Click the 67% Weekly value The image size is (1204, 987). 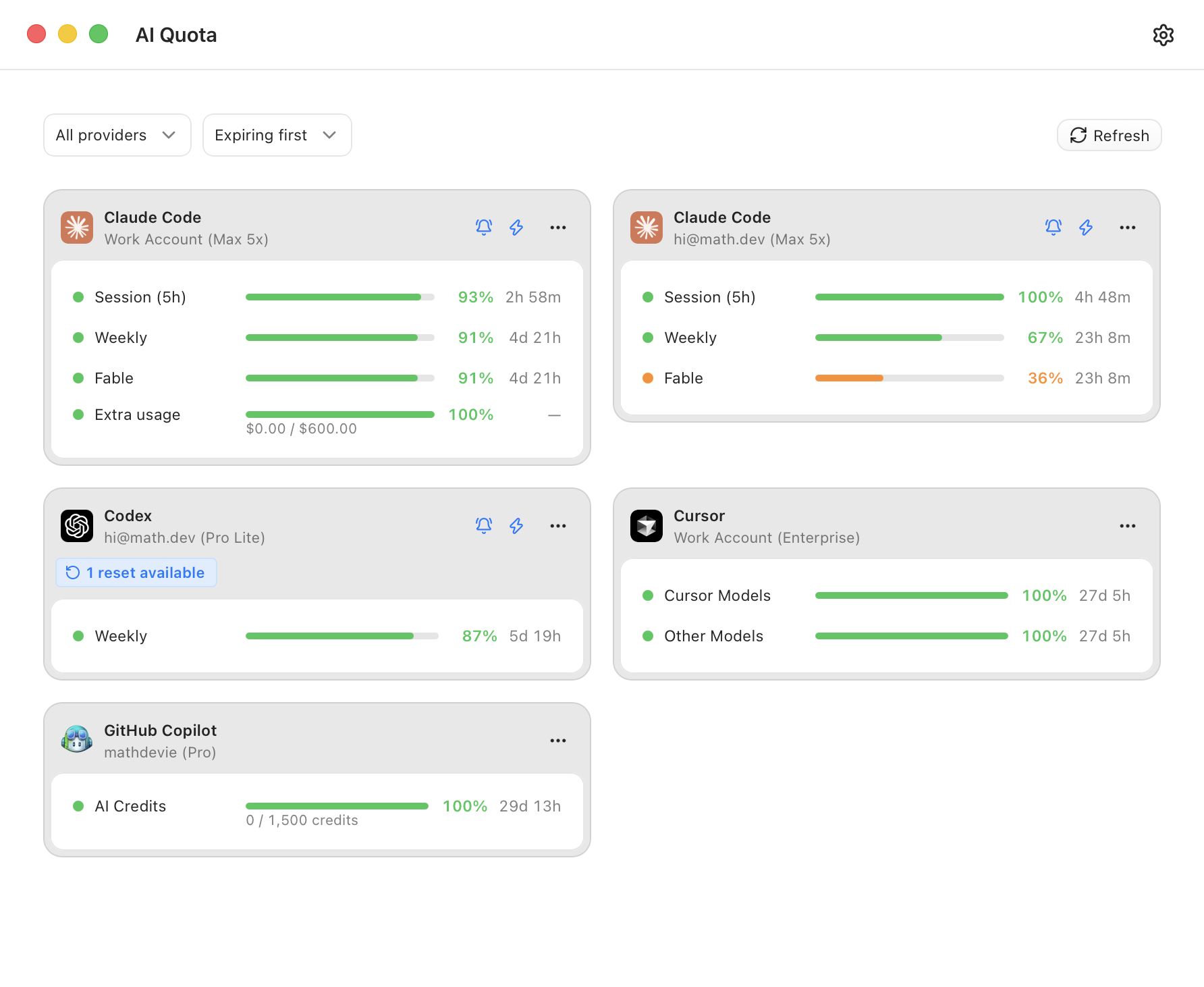(1045, 338)
